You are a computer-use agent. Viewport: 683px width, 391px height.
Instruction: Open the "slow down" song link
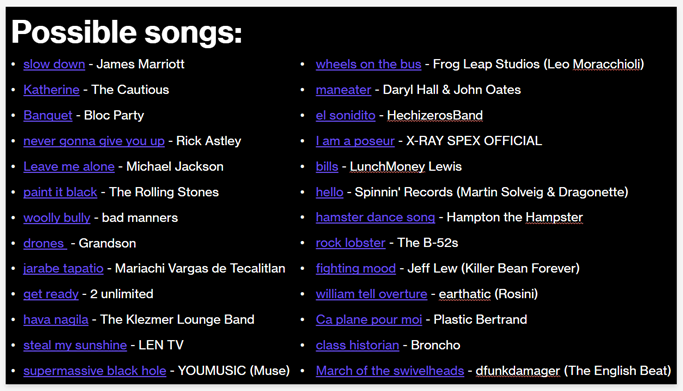click(54, 64)
